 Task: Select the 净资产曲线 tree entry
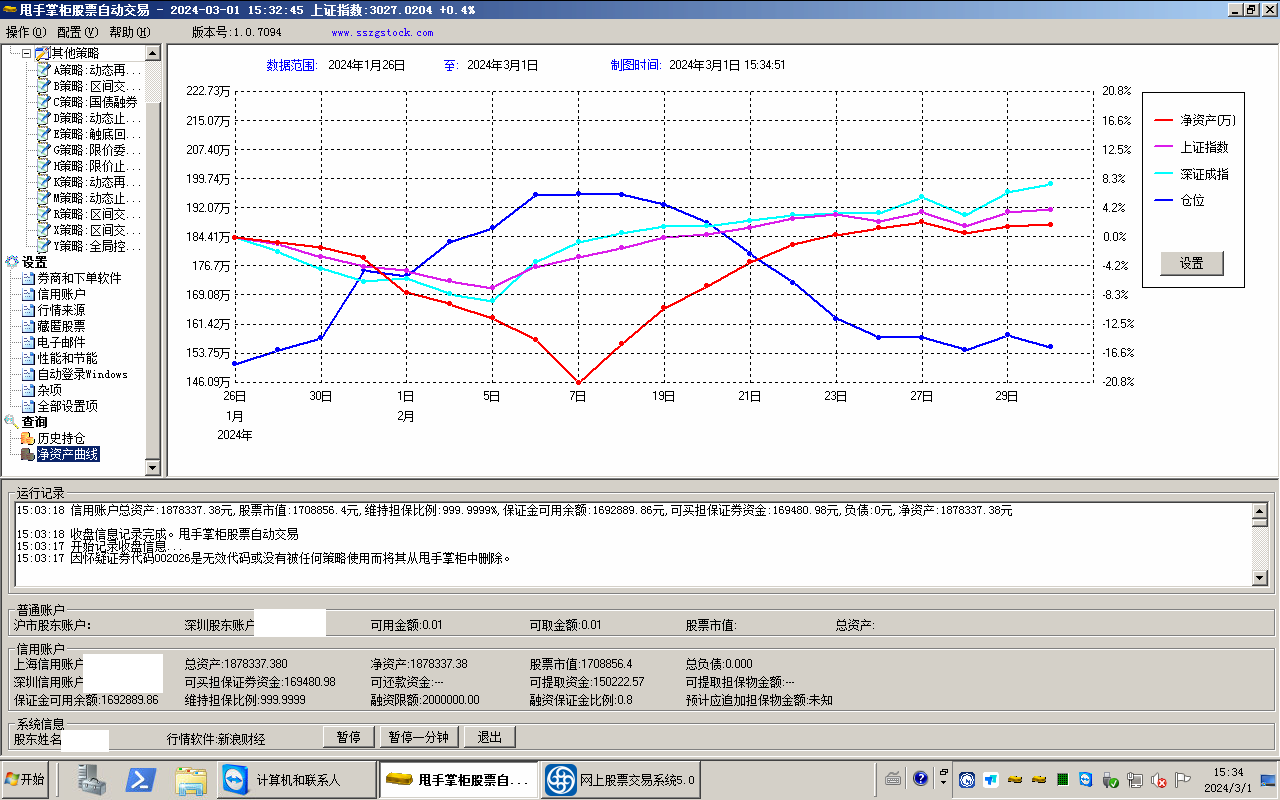(67, 454)
